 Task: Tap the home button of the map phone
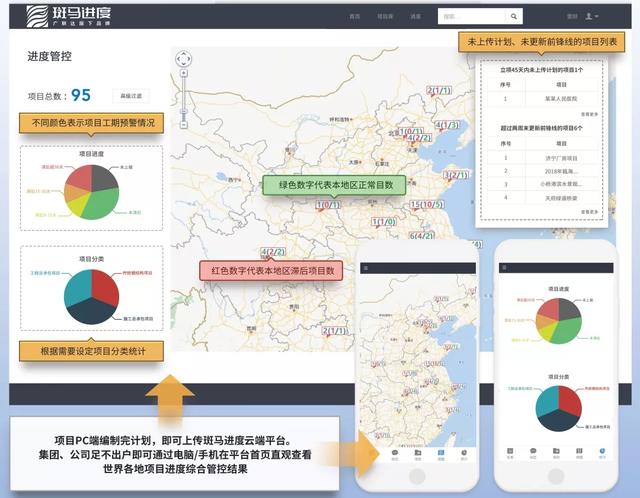click(x=417, y=476)
